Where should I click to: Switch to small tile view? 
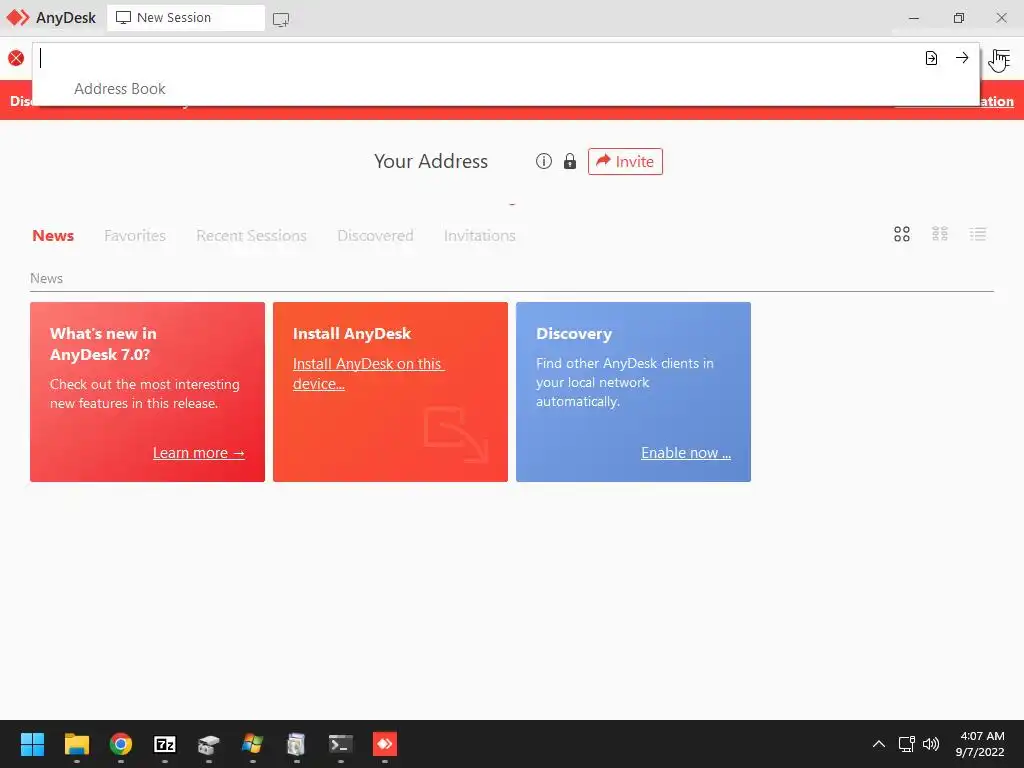[x=940, y=234]
